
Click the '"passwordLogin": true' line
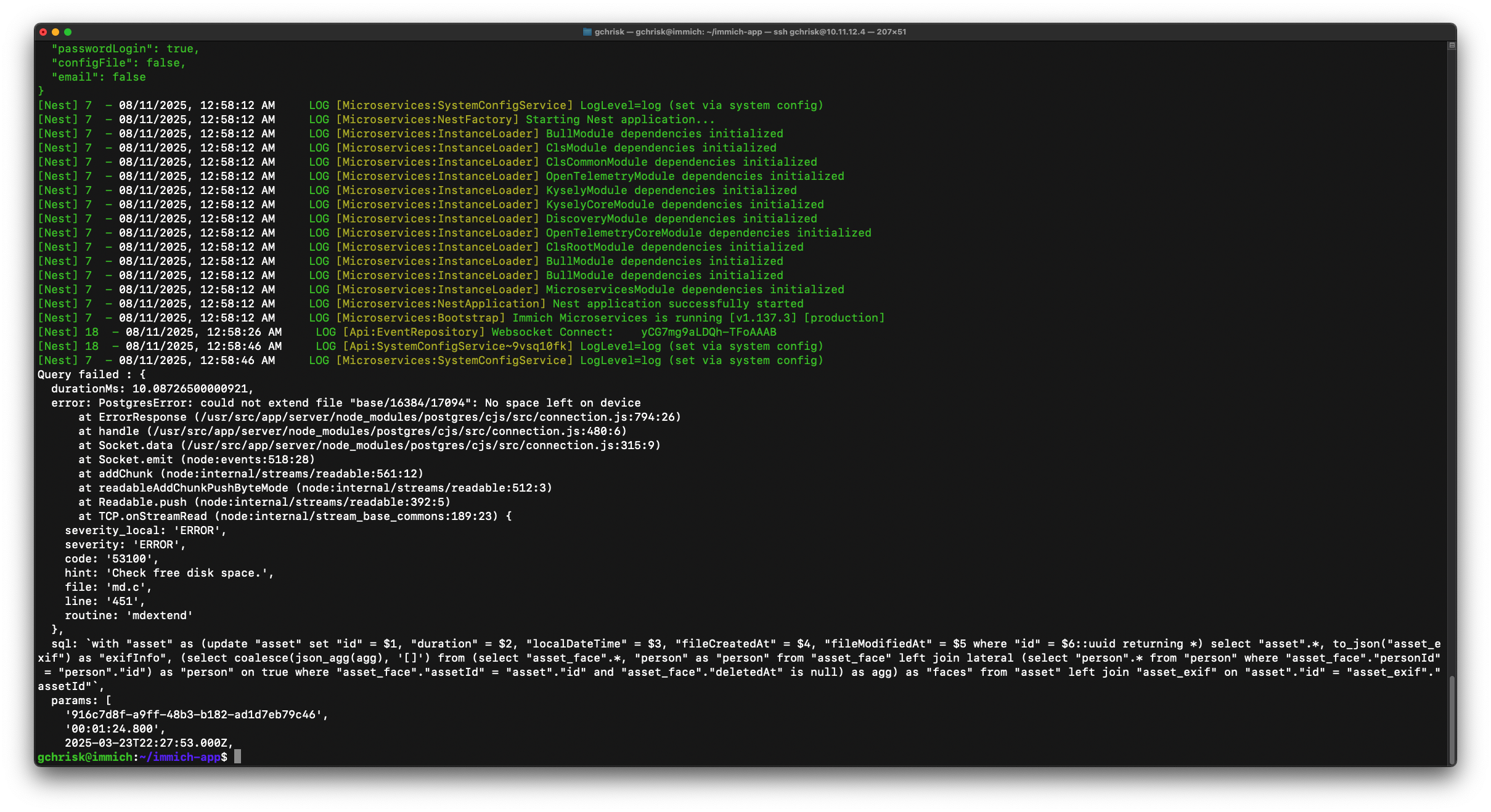(125, 49)
